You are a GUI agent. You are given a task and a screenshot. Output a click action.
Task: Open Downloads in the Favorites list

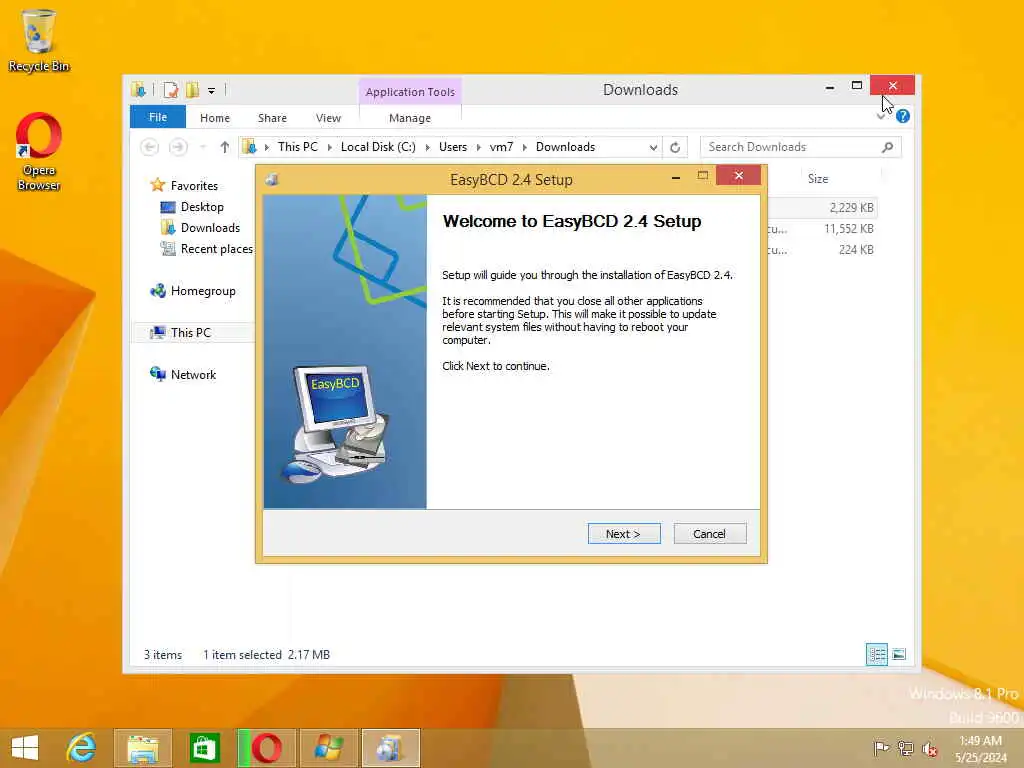click(210, 228)
